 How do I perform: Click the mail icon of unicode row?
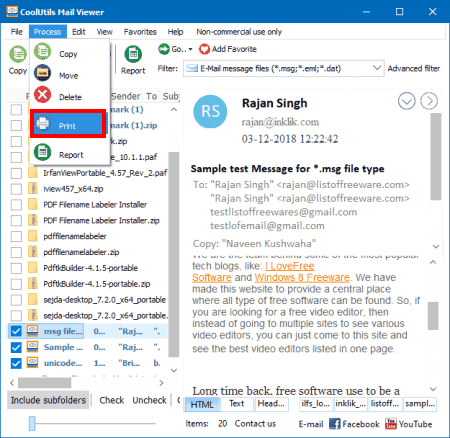pos(32,363)
